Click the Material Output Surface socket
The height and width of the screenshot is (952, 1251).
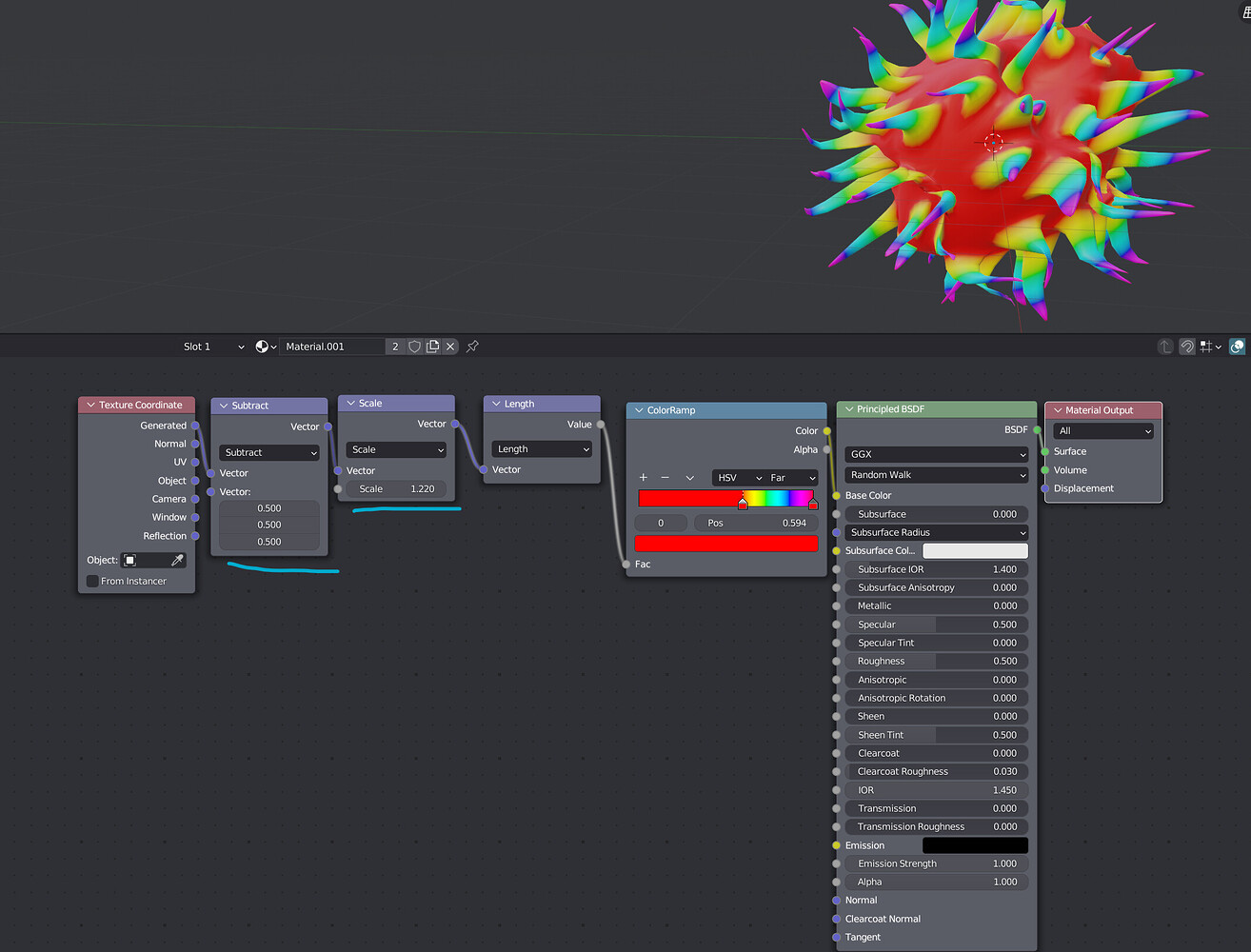coord(1045,451)
